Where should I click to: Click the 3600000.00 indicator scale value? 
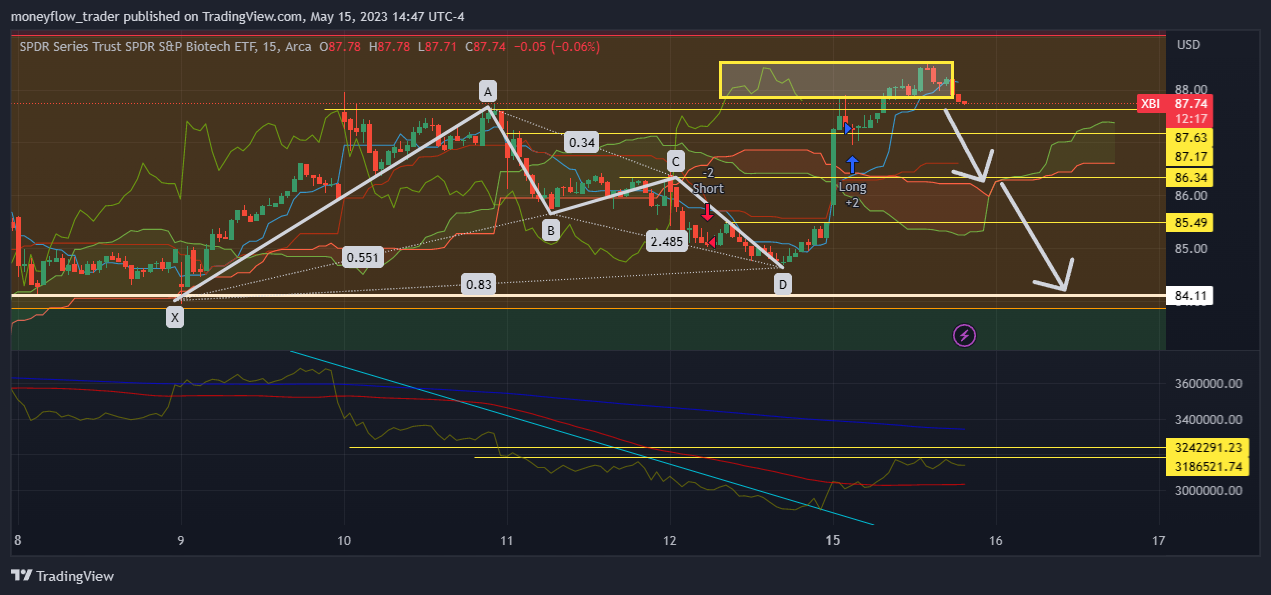[1208, 384]
